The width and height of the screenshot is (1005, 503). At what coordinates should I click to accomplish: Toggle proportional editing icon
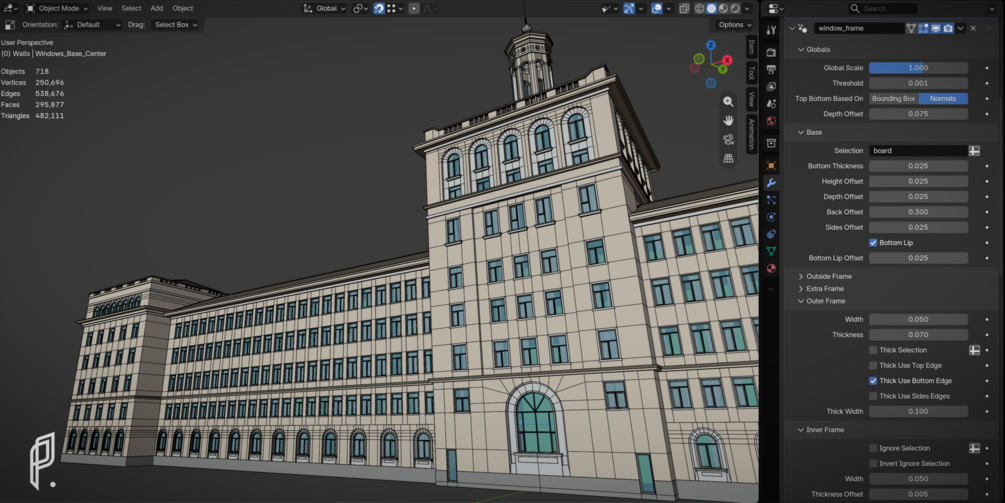(414, 8)
